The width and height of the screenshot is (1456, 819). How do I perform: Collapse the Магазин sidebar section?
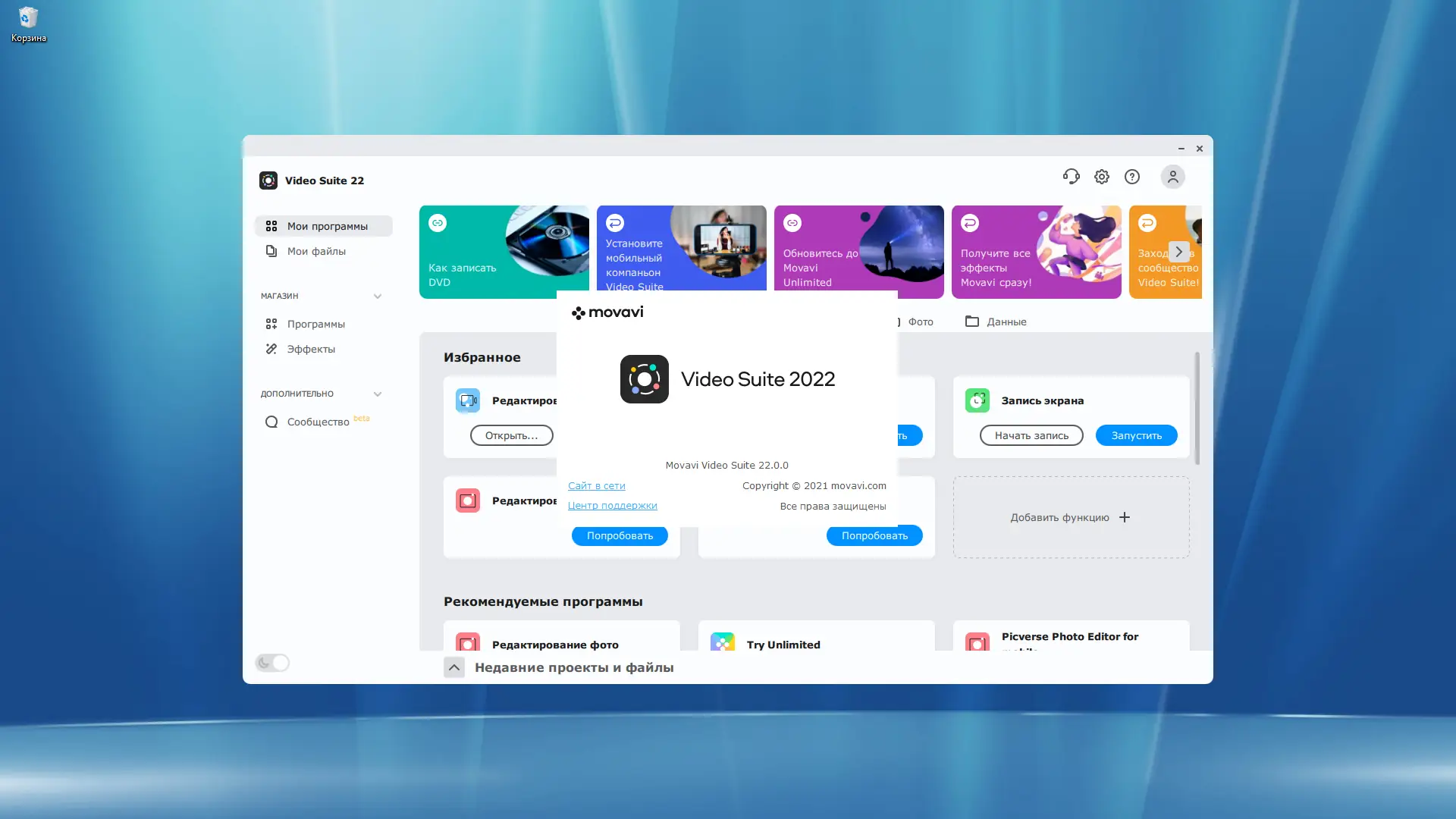point(378,297)
